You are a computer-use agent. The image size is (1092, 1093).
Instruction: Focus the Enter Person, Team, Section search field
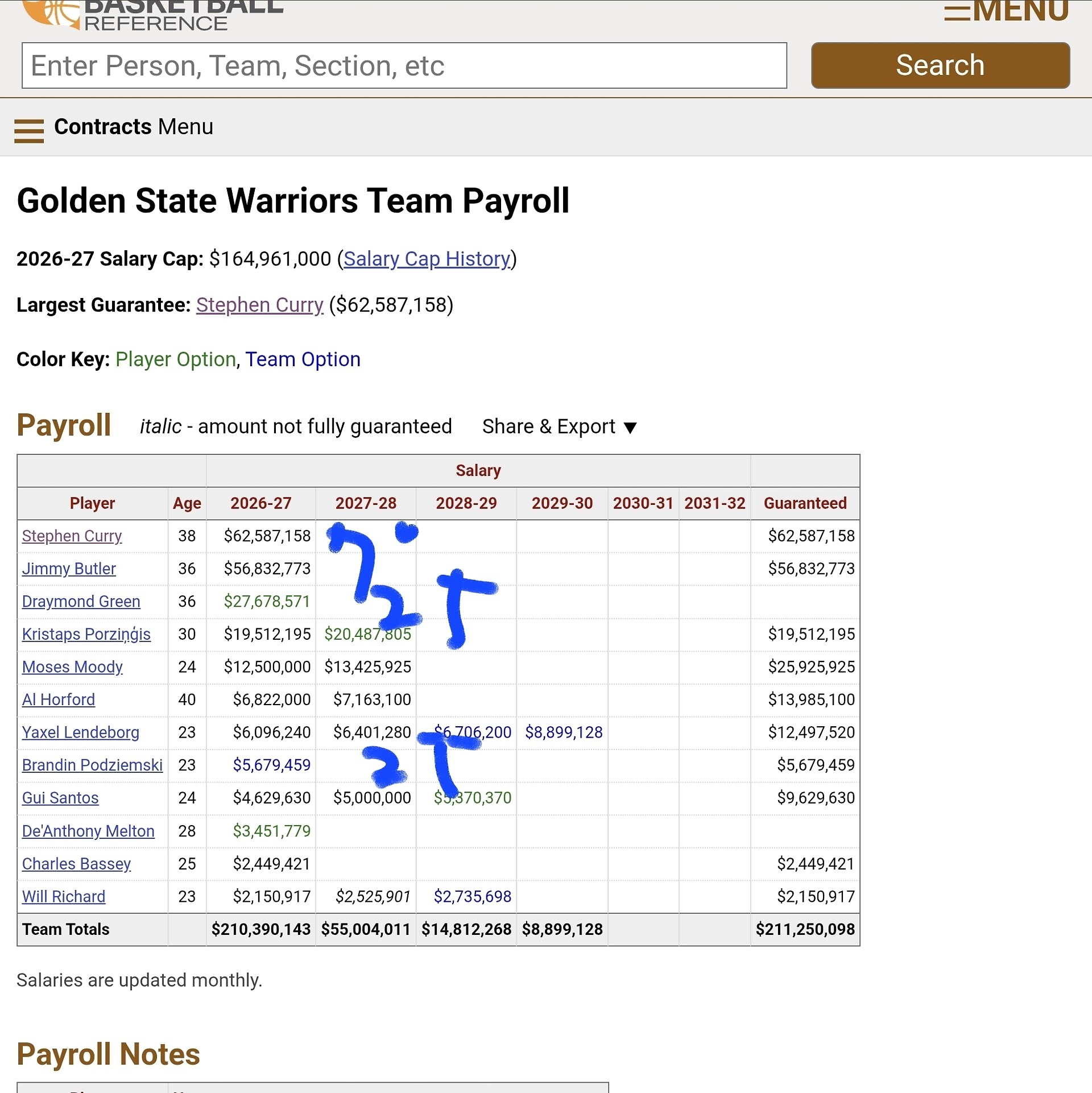click(404, 65)
